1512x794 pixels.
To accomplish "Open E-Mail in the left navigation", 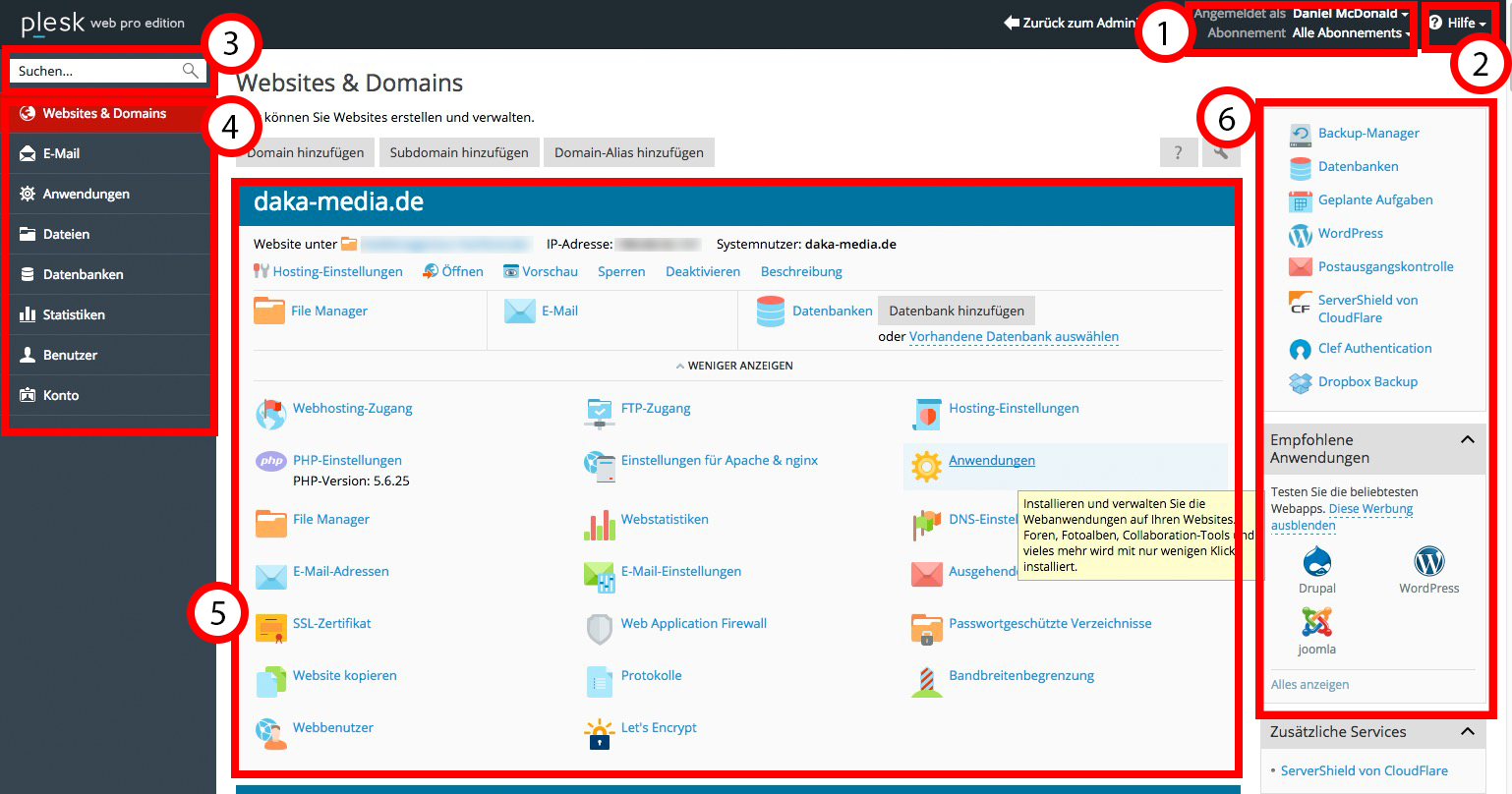I will (x=61, y=154).
